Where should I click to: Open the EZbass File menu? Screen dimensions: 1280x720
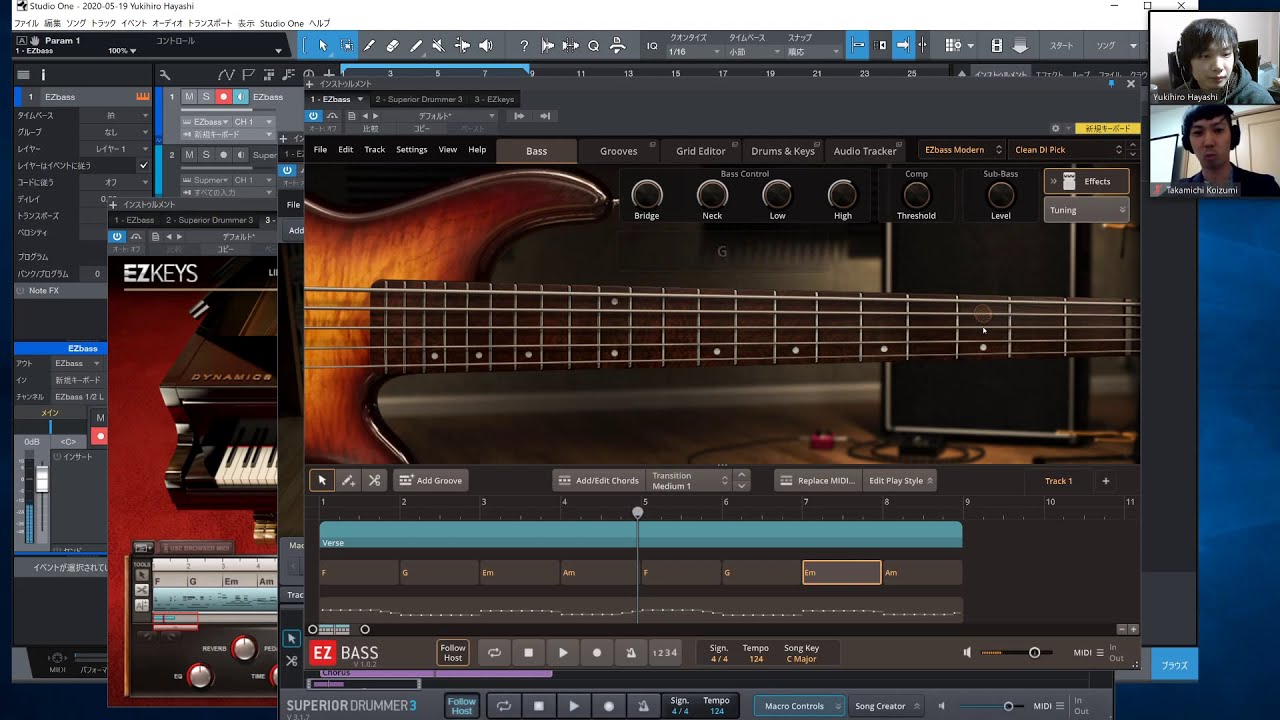pos(320,150)
